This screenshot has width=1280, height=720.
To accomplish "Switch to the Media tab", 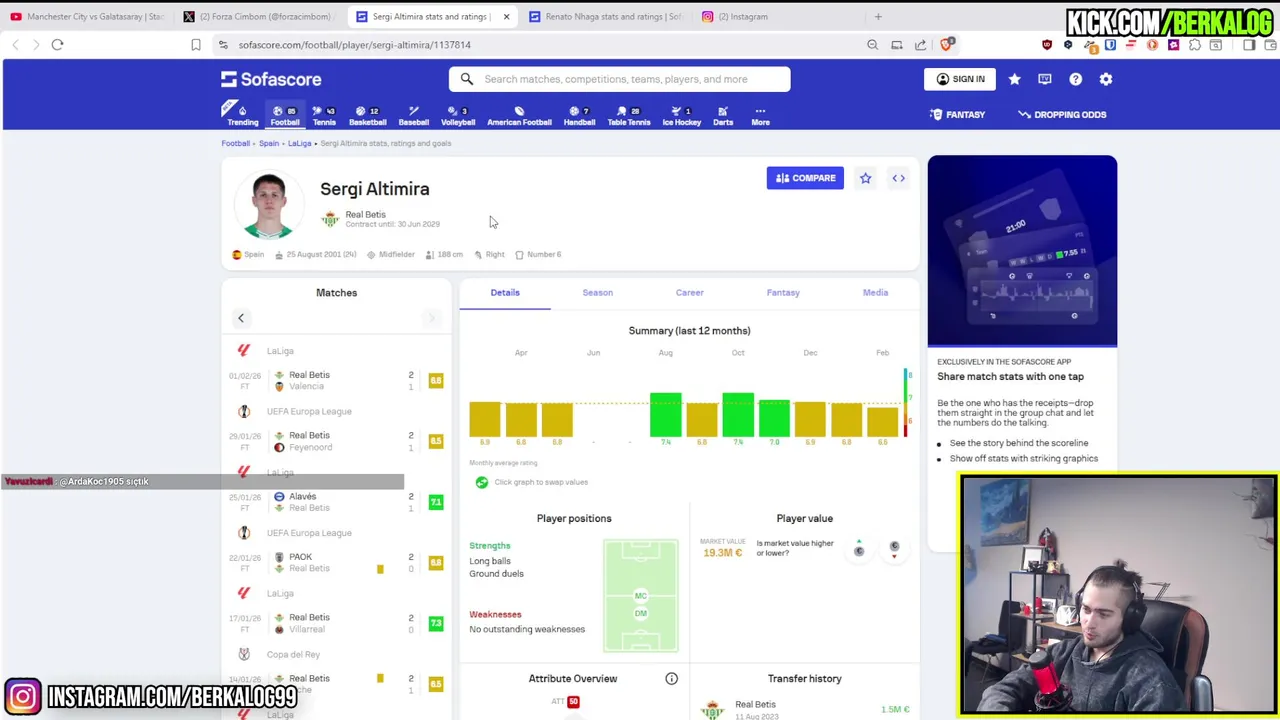I will tap(875, 292).
